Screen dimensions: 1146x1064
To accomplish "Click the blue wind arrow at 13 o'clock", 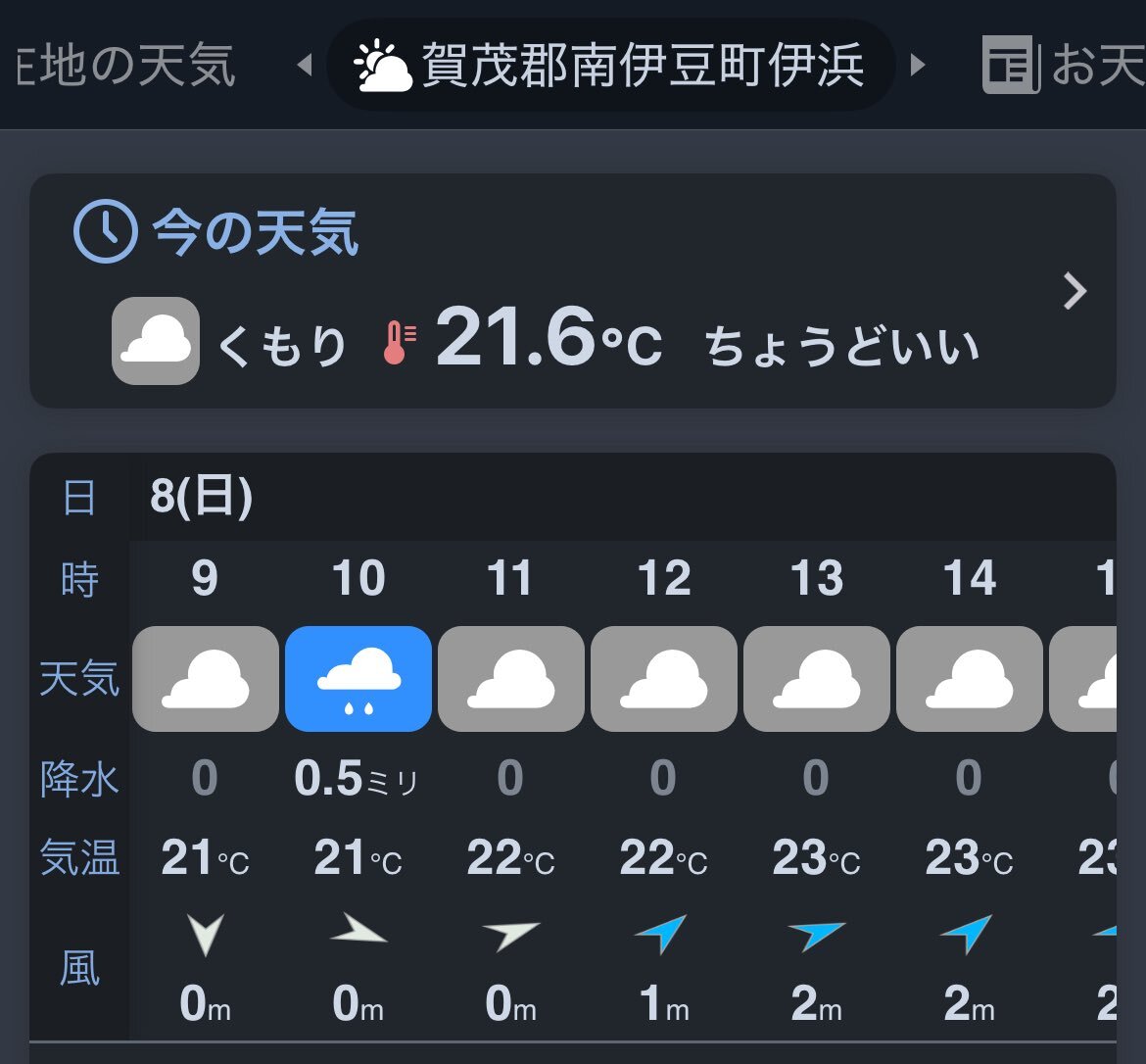I will click(816, 935).
